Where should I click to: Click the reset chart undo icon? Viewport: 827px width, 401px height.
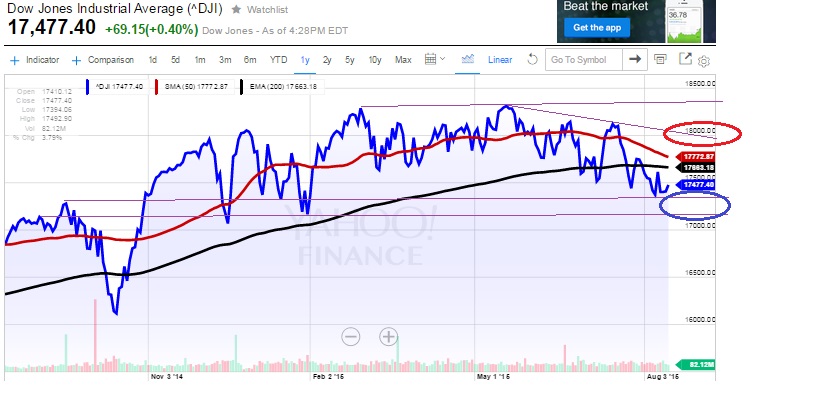click(532, 60)
